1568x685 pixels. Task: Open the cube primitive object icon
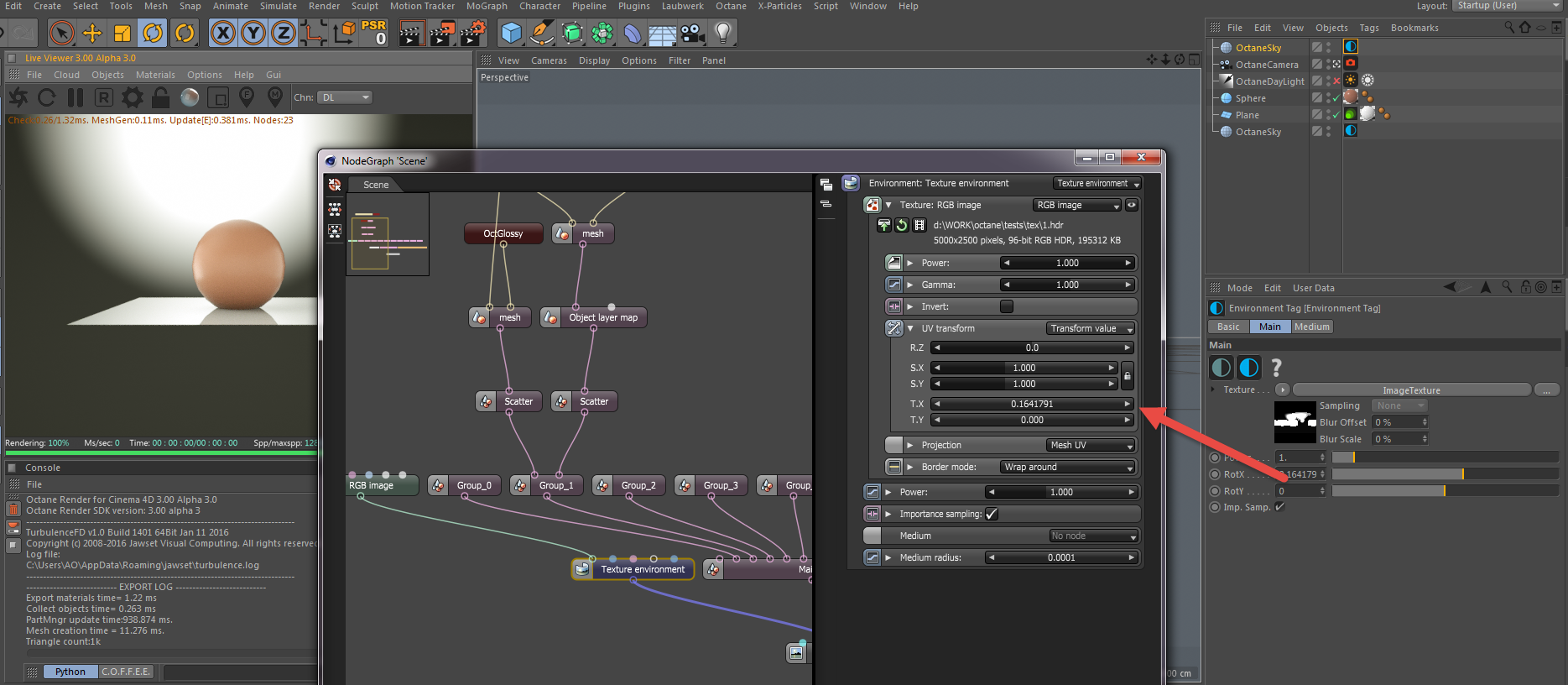tap(511, 34)
